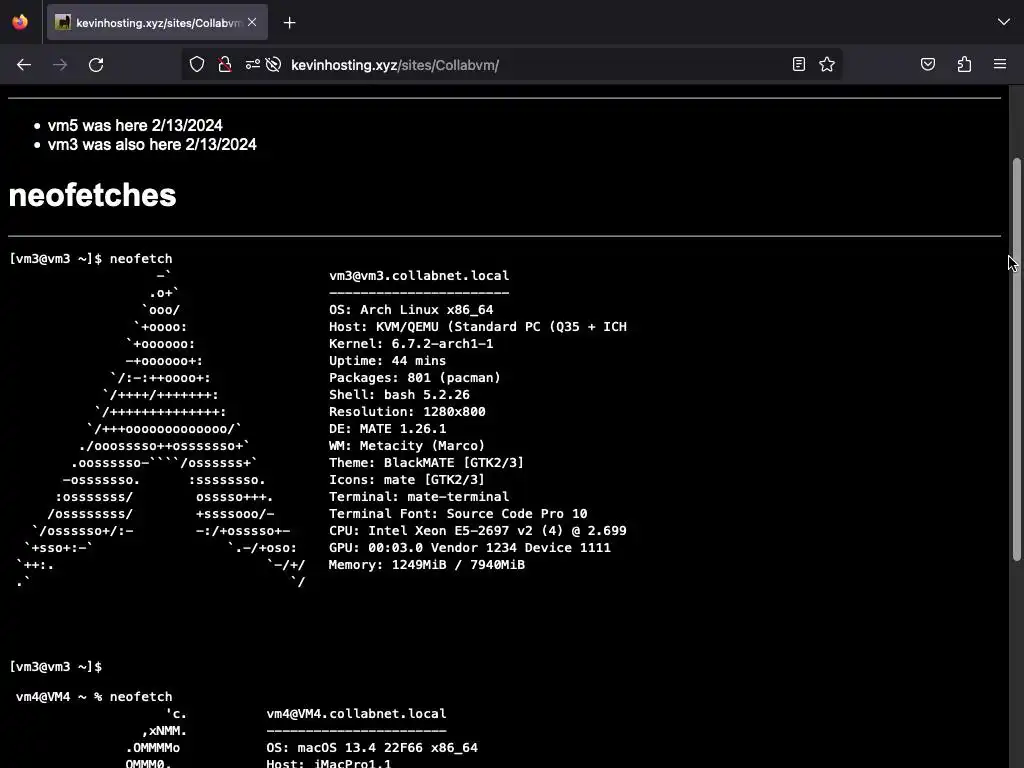Click 'Packages: 801 (pacman)' line
Image resolution: width=1024 pixels, height=768 pixels.
(415, 377)
